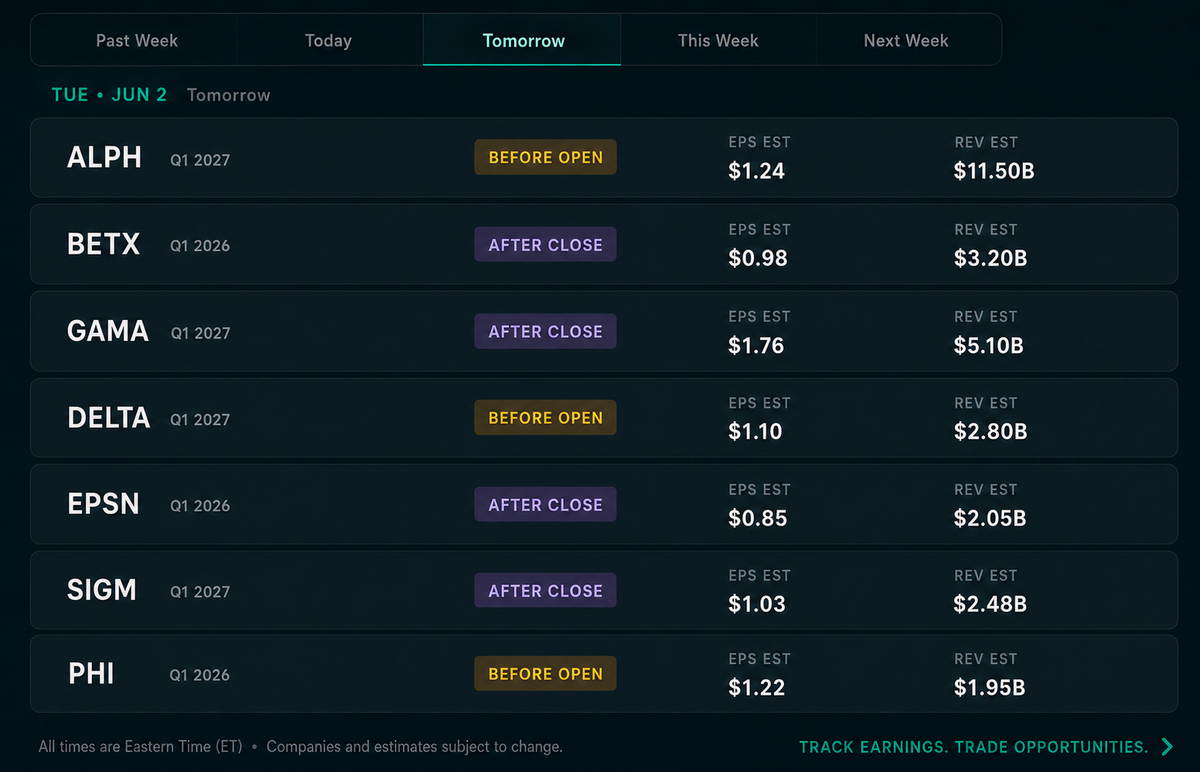Click the ALPH ticker symbol
Screen dimensions: 1200x772
[104, 158]
